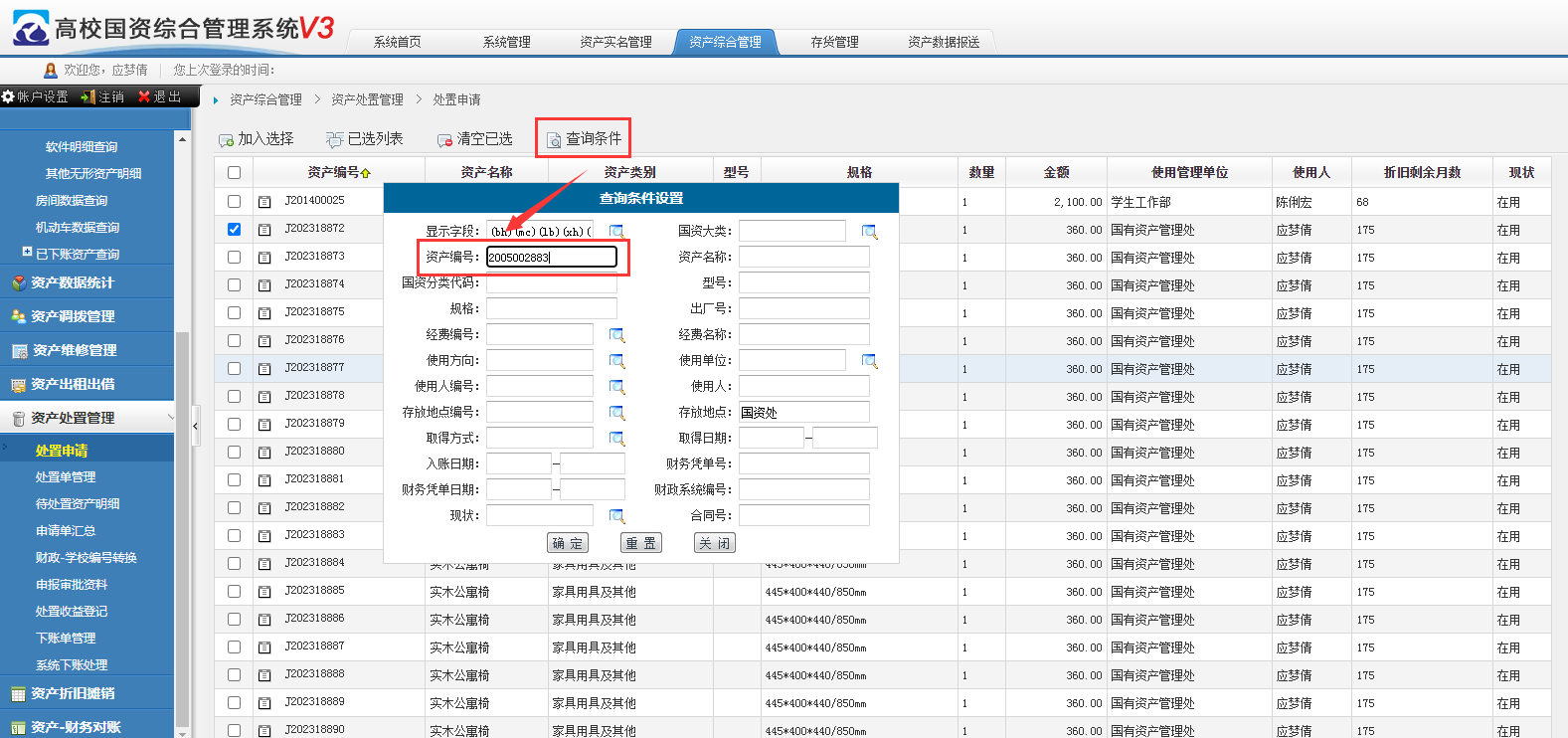Open lookup icon beside 经费编号 field
Image resolution: width=1568 pixels, height=738 pixels.
click(x=616, y=335)
